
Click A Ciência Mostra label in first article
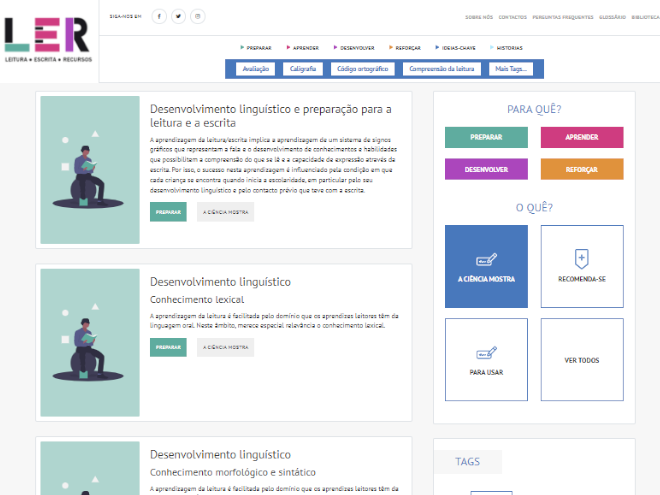[225, 212]
